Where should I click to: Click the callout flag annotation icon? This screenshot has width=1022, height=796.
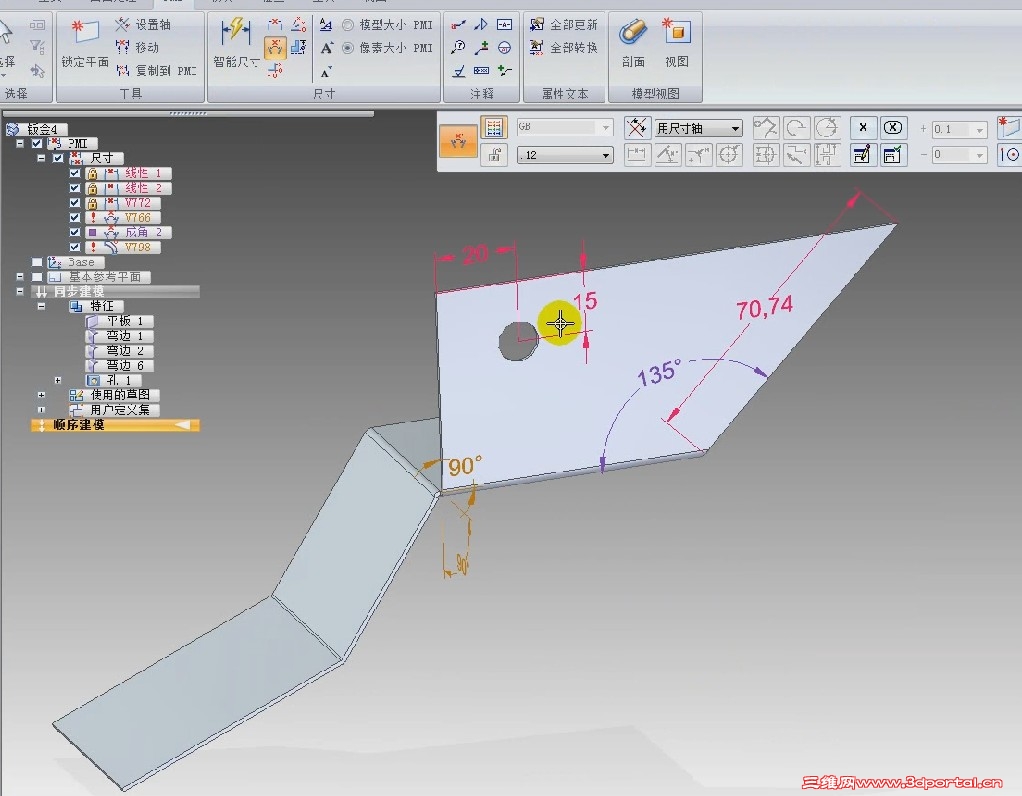point(481,25)
